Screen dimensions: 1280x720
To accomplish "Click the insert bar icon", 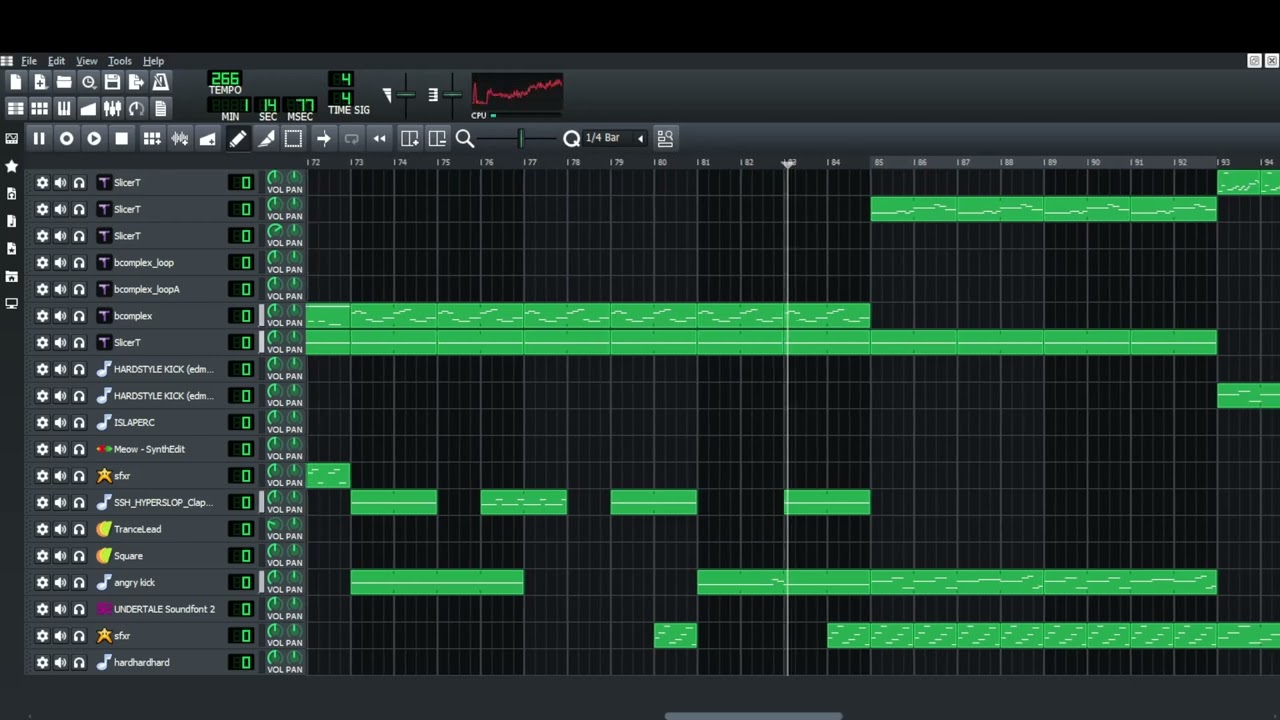I will coord(409,138).
